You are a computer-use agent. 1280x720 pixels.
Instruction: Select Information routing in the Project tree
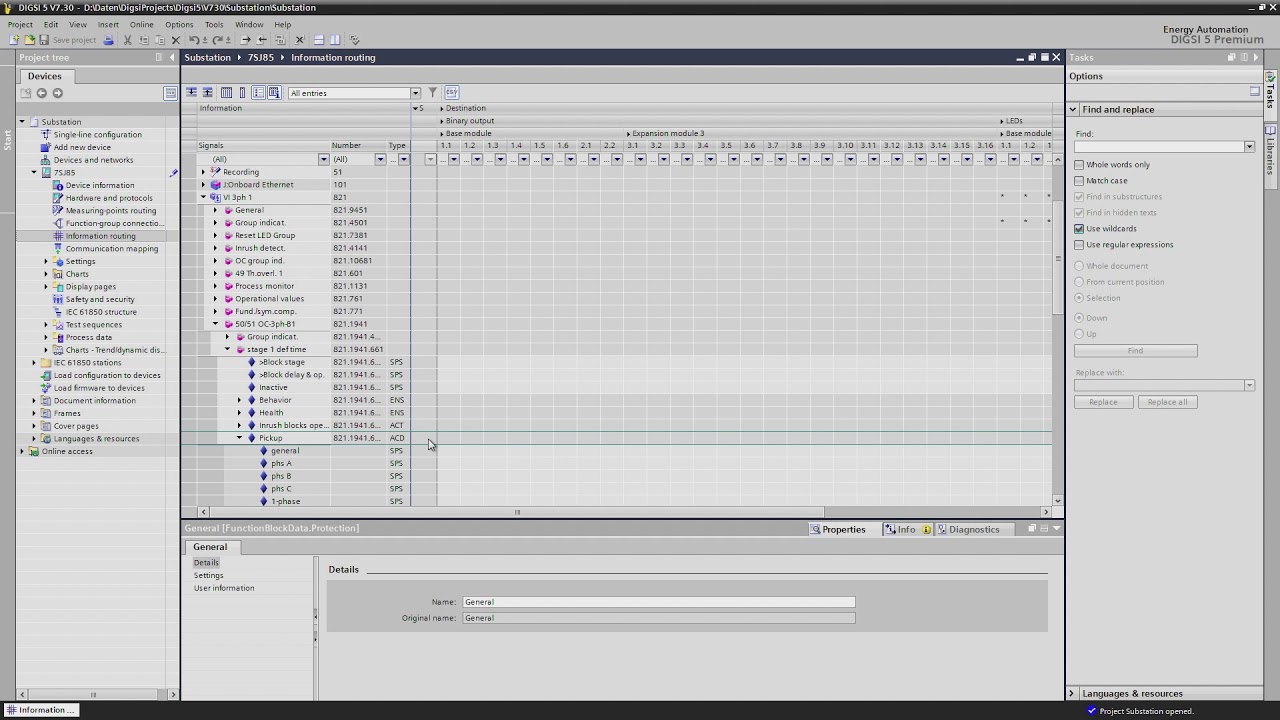[100, 236]
